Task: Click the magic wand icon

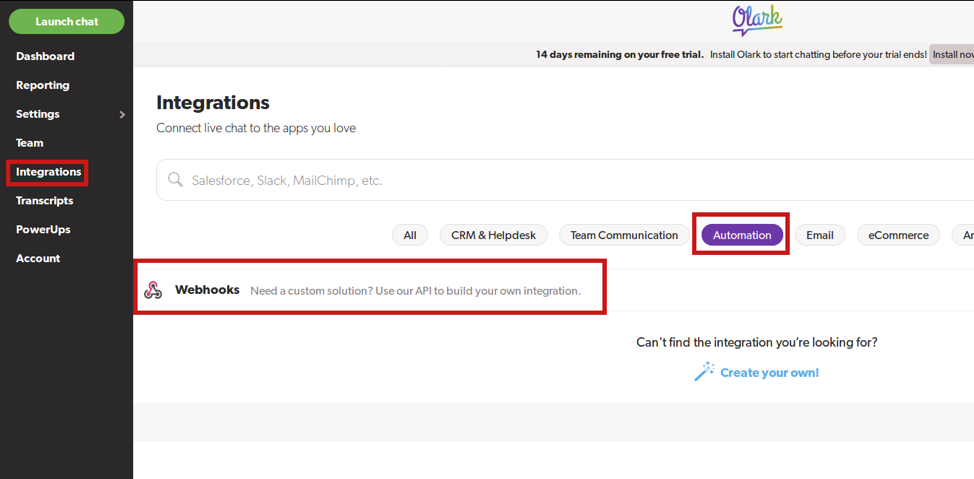Action: click(704, 372)
